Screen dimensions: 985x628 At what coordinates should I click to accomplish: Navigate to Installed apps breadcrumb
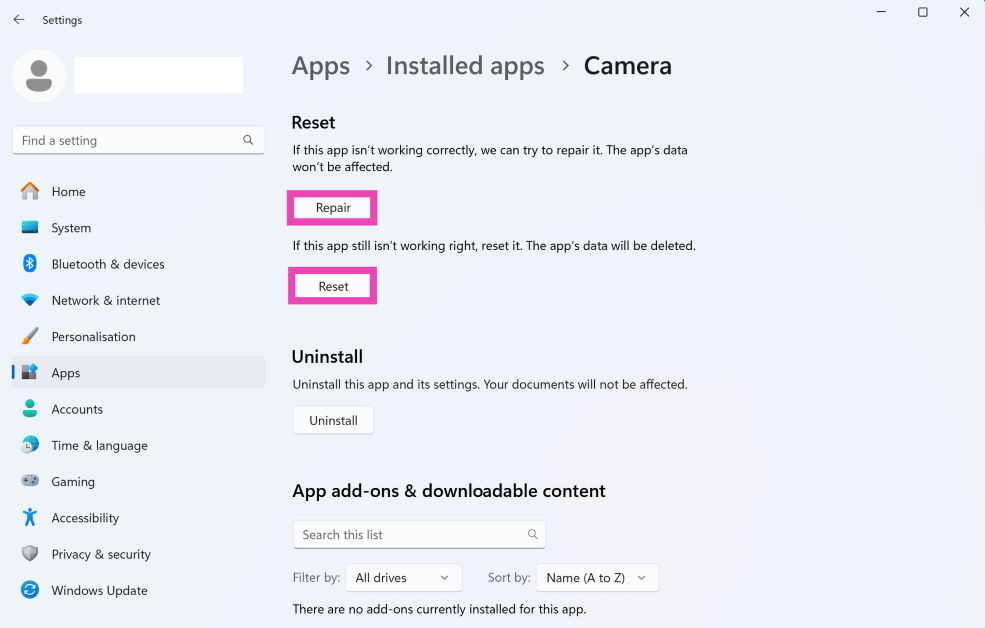click(x=465, y=66)
